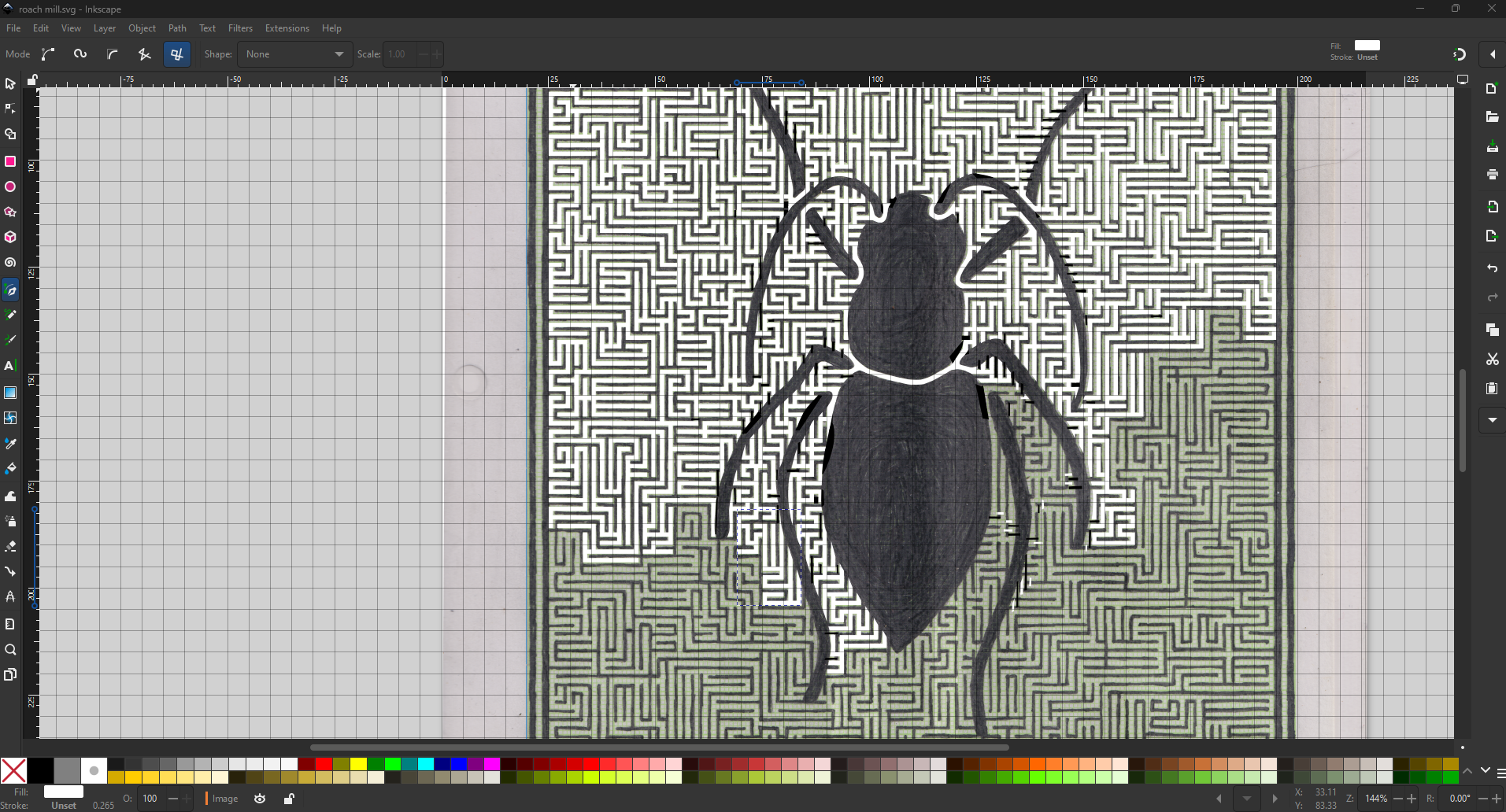Click the Save document icon
The height and width of the screenshot is (812, 1506).
pos(1493,146)
